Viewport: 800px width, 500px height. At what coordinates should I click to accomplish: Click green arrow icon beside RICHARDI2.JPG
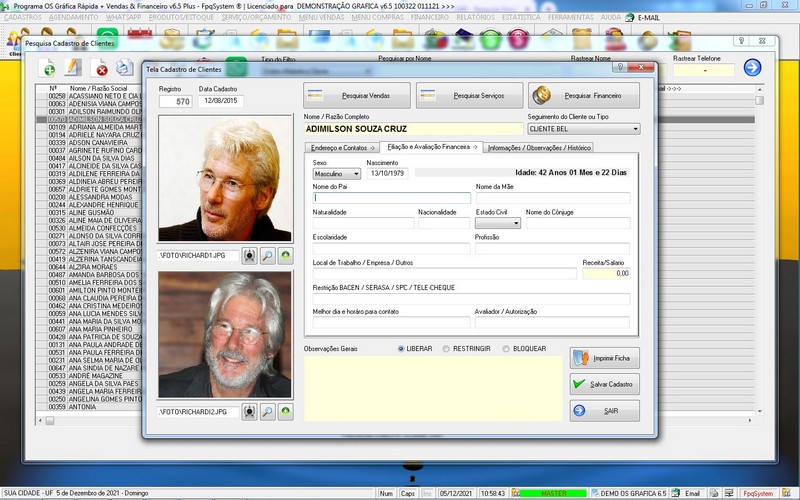(286, 412)
